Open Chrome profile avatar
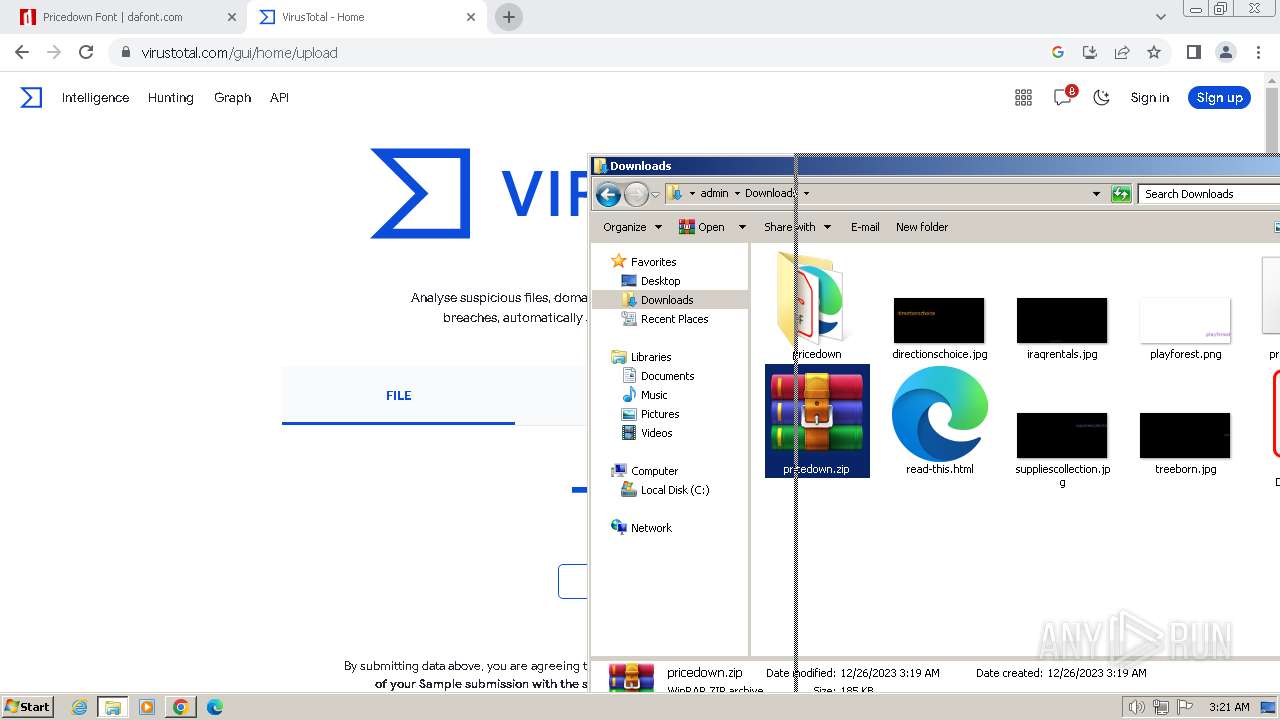The width and height of the screenshot is (1280, 720). pos(1225,52)
